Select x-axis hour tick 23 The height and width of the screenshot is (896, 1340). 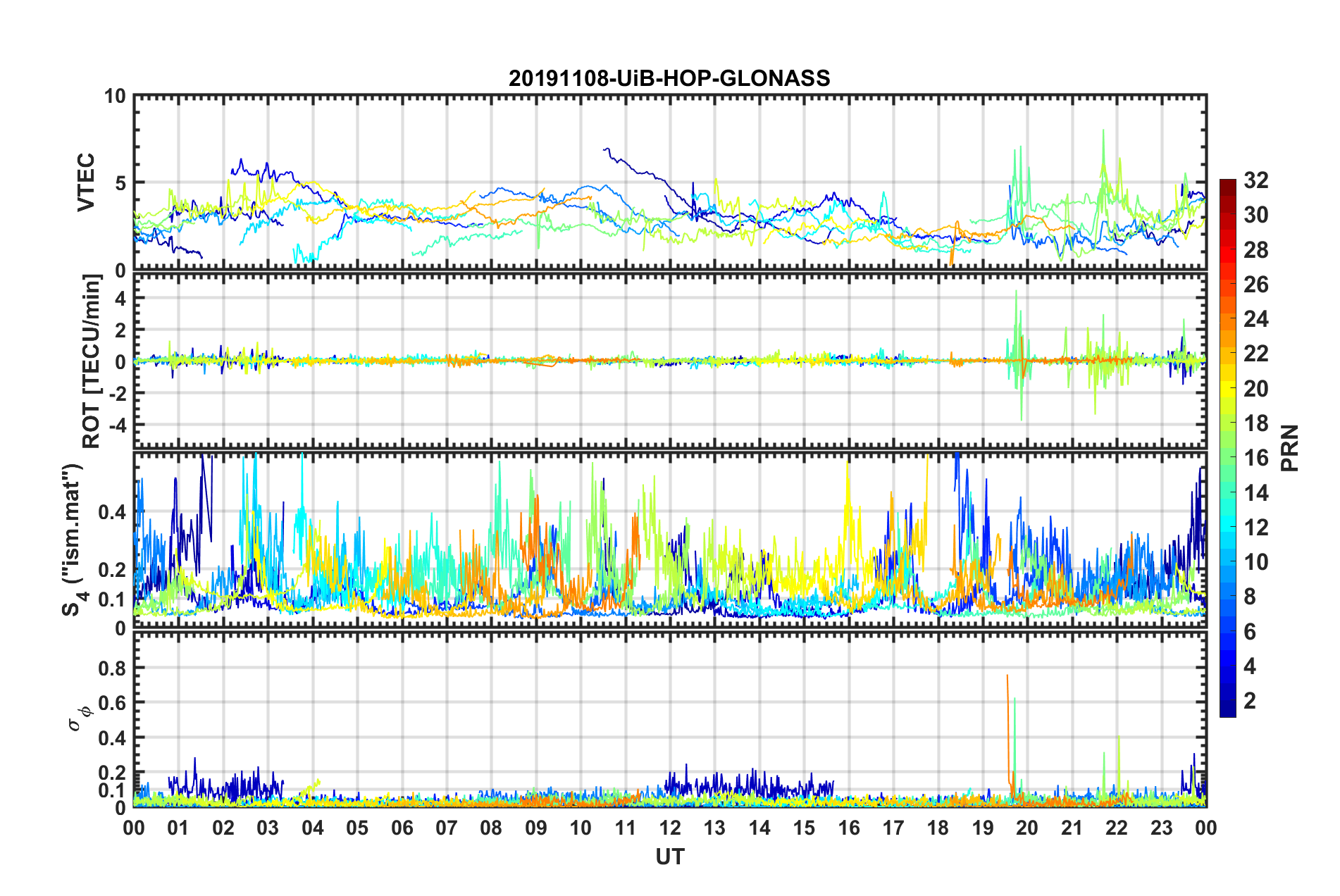(x=1162, y=828)
